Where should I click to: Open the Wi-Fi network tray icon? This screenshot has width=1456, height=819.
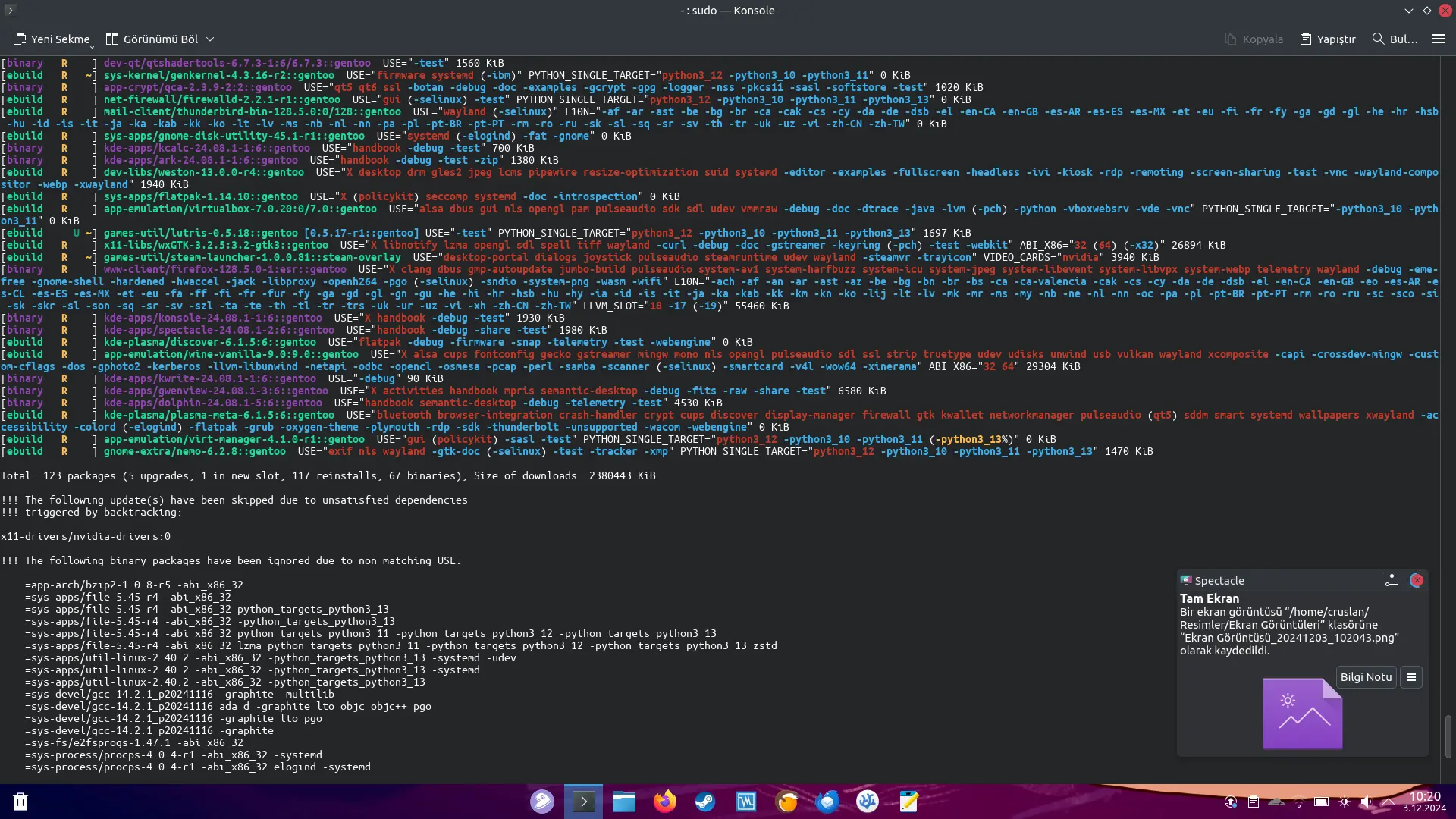click(x=1299, y=802)
